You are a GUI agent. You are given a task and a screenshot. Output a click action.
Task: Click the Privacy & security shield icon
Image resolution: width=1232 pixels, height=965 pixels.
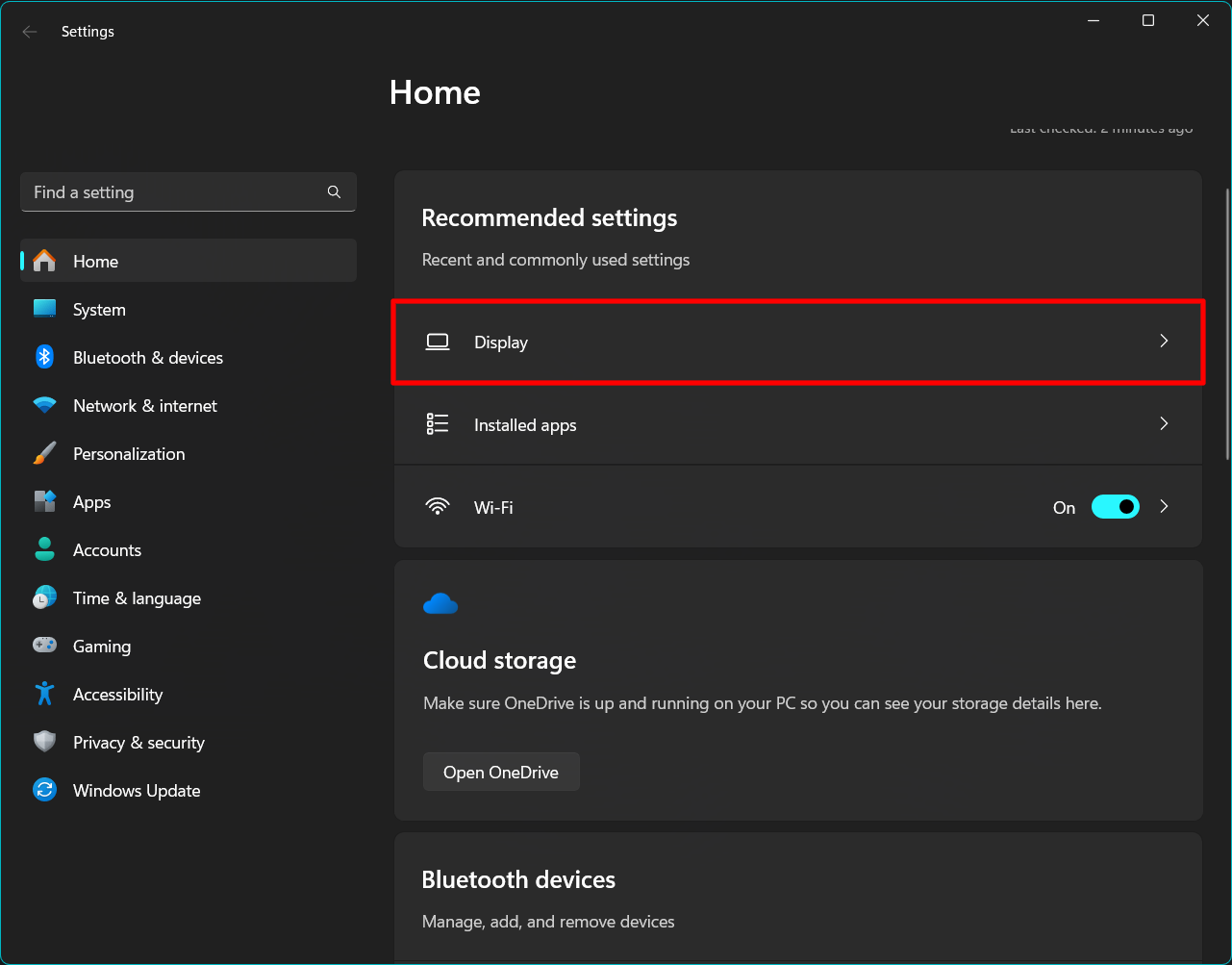pos(44,742)
